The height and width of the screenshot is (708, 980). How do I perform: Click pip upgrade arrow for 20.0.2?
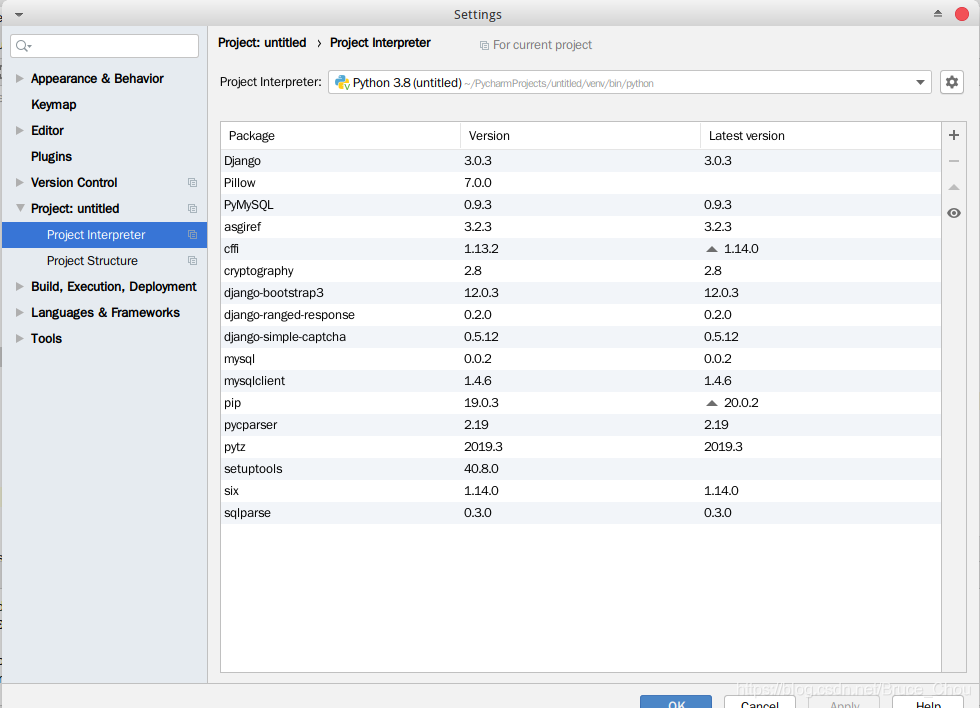[711, 402]
